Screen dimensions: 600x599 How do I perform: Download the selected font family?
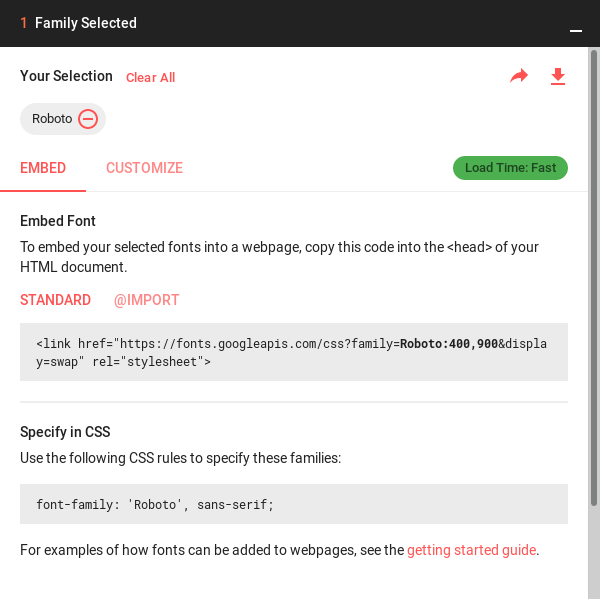558,76
